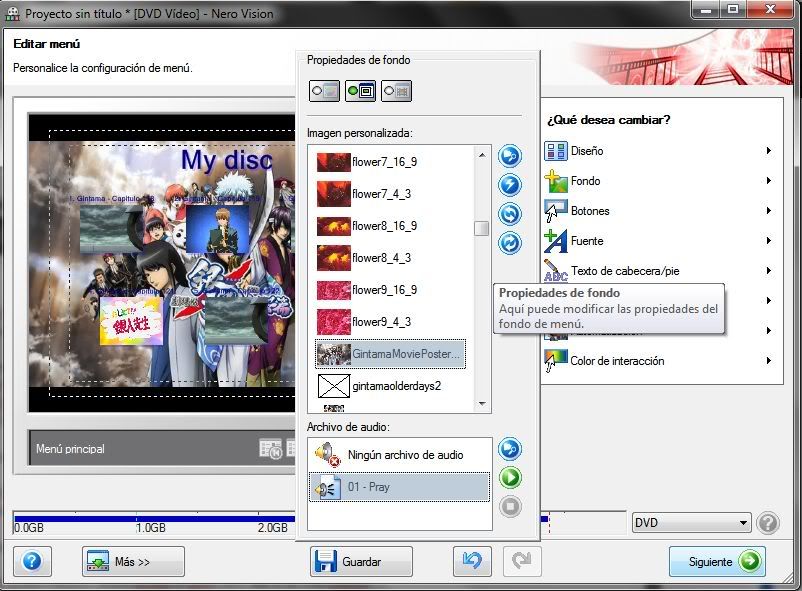Click the Texto de cabecera pencil icon

point(555,270)
